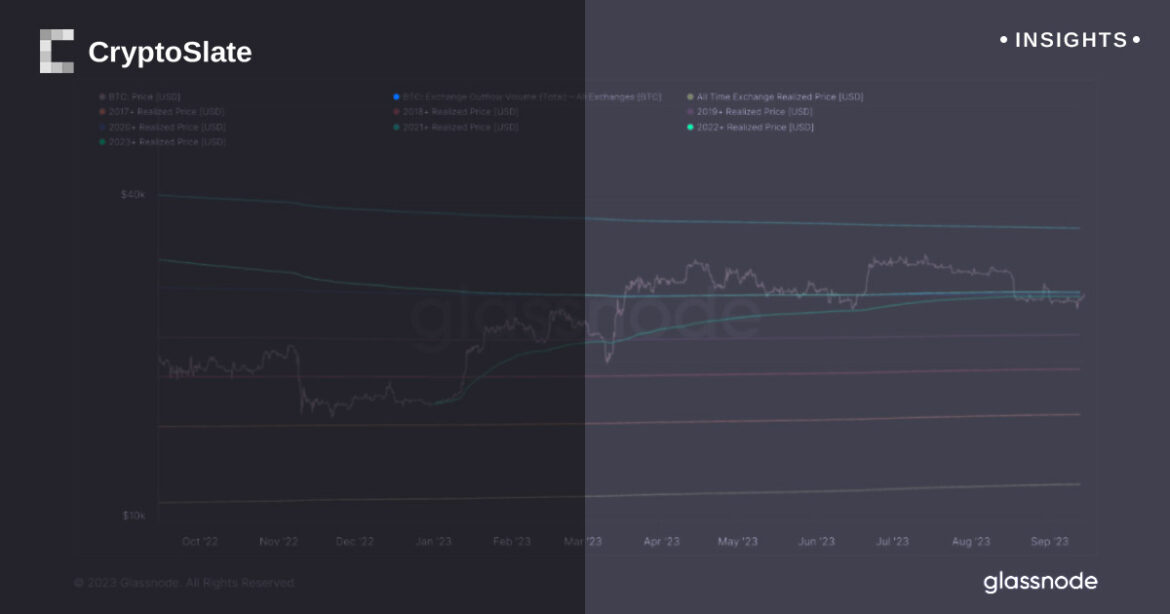Click the $40k y-axis label
This screenshot has width=1170, height=614.
tap(133, 194)
